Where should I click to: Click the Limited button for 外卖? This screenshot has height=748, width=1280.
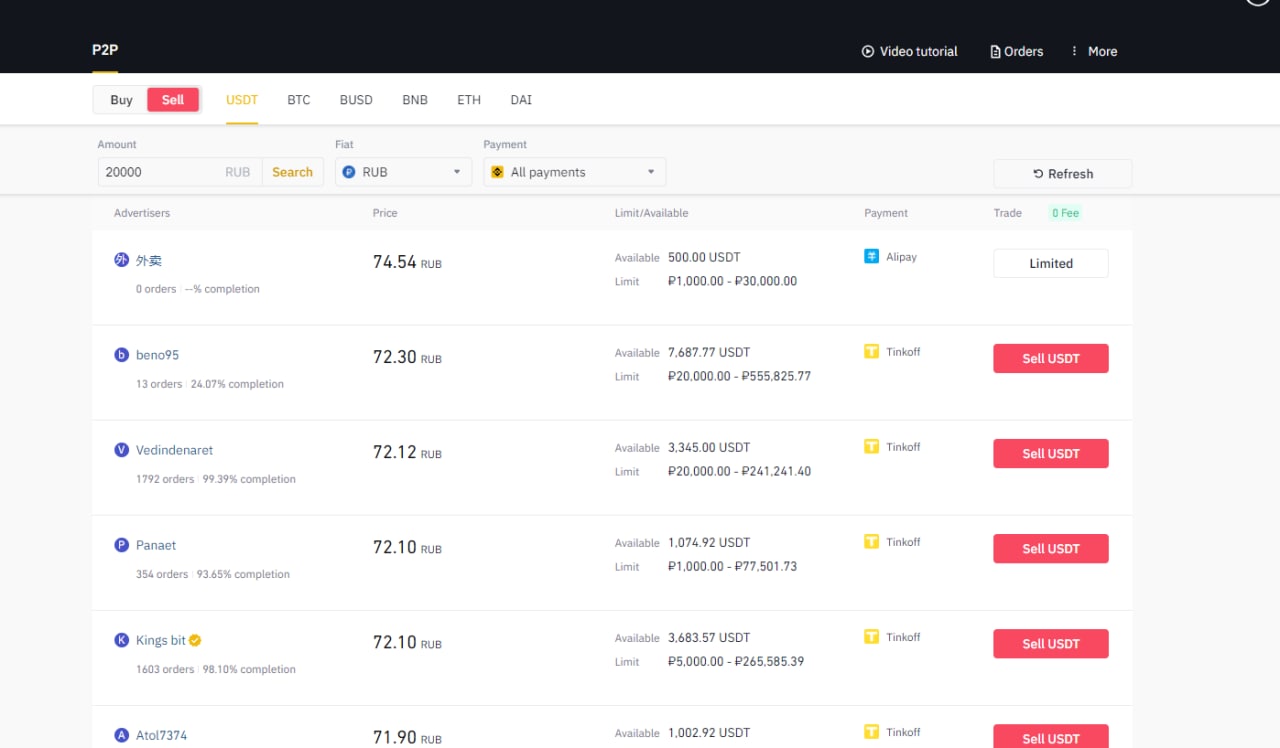(1051, 263)
